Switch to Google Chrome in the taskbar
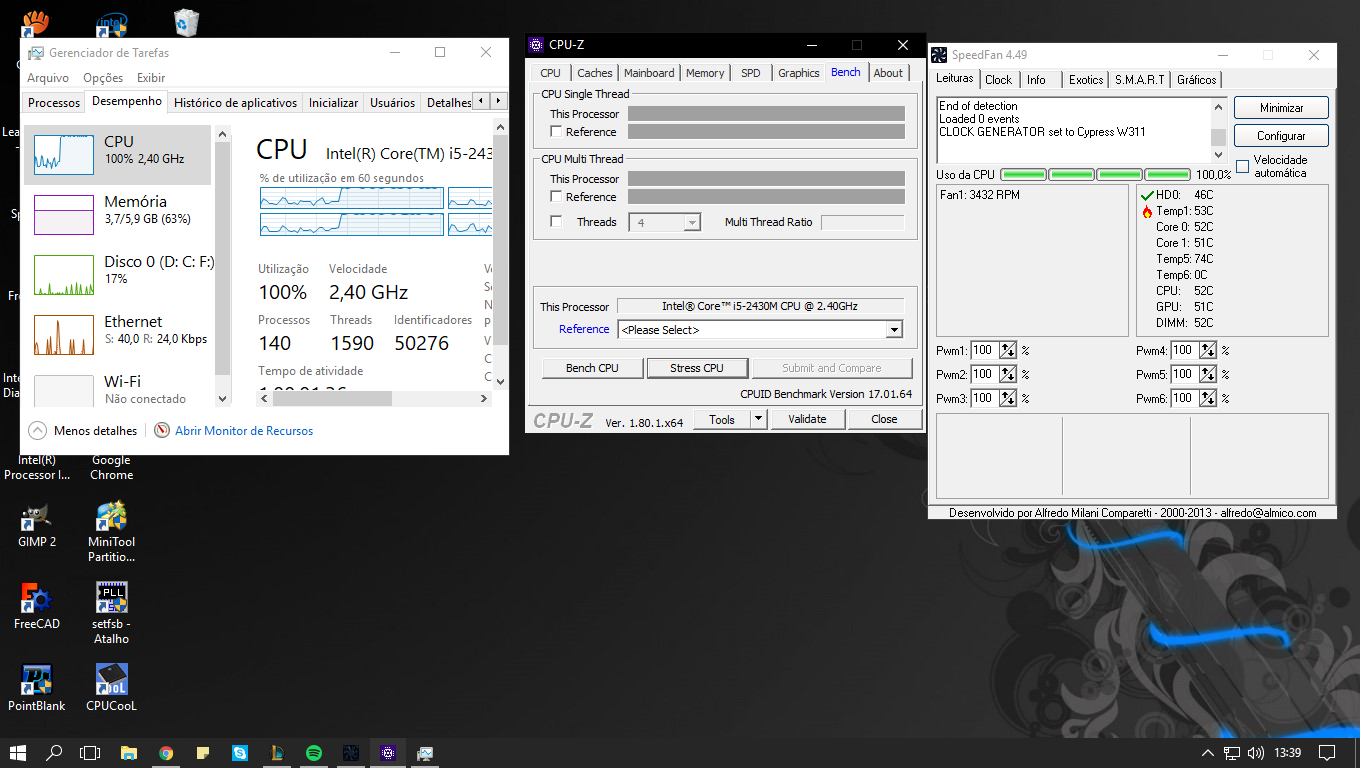Viewport: 1360px width, 768px height. coord(166,753)
